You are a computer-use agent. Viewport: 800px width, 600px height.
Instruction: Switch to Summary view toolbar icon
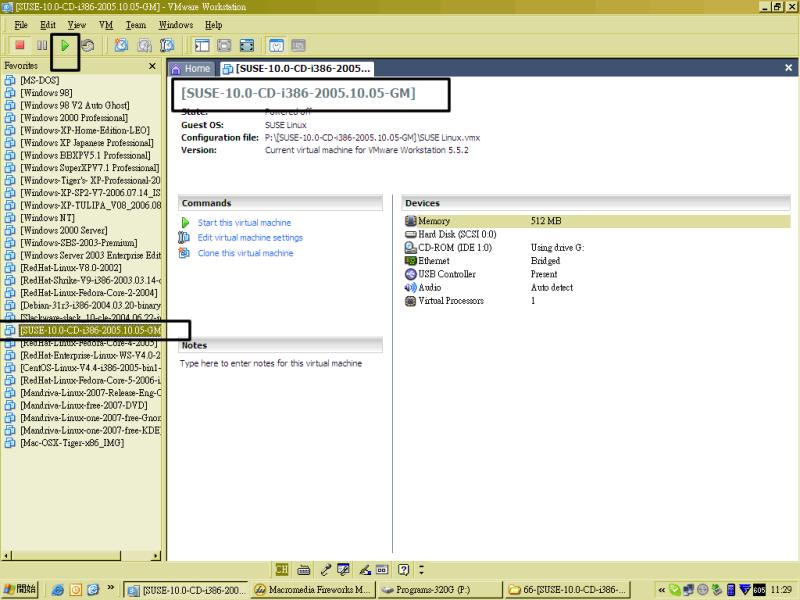(x=276, y=45)
